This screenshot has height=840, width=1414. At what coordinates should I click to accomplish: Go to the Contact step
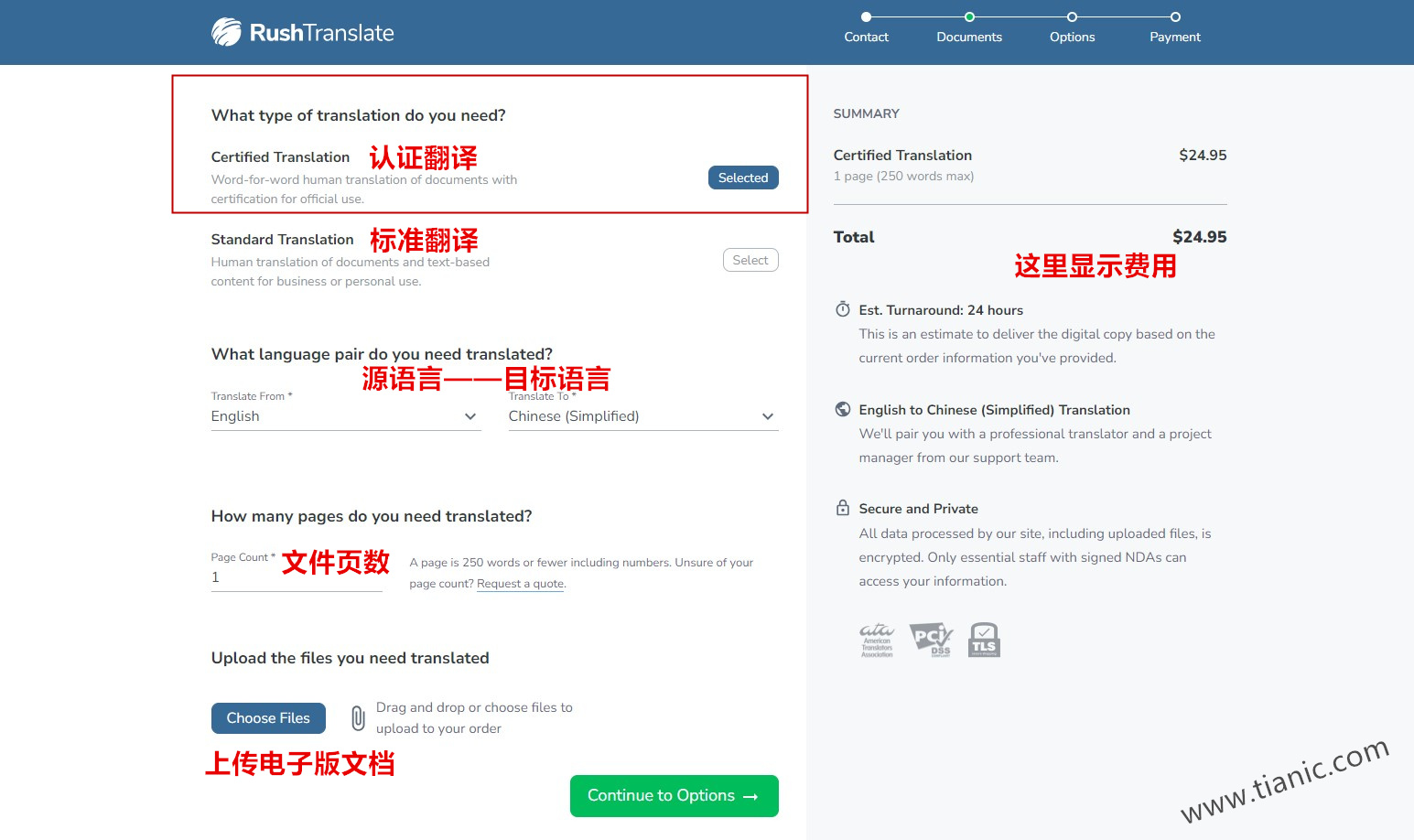(866, 27)
